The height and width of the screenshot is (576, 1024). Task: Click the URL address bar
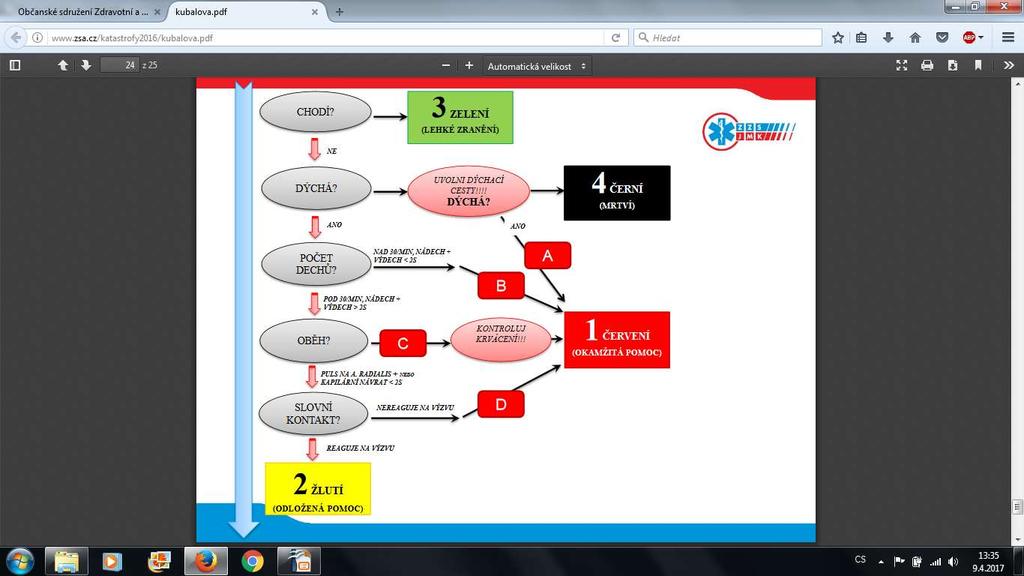click(x=320, y=38)
